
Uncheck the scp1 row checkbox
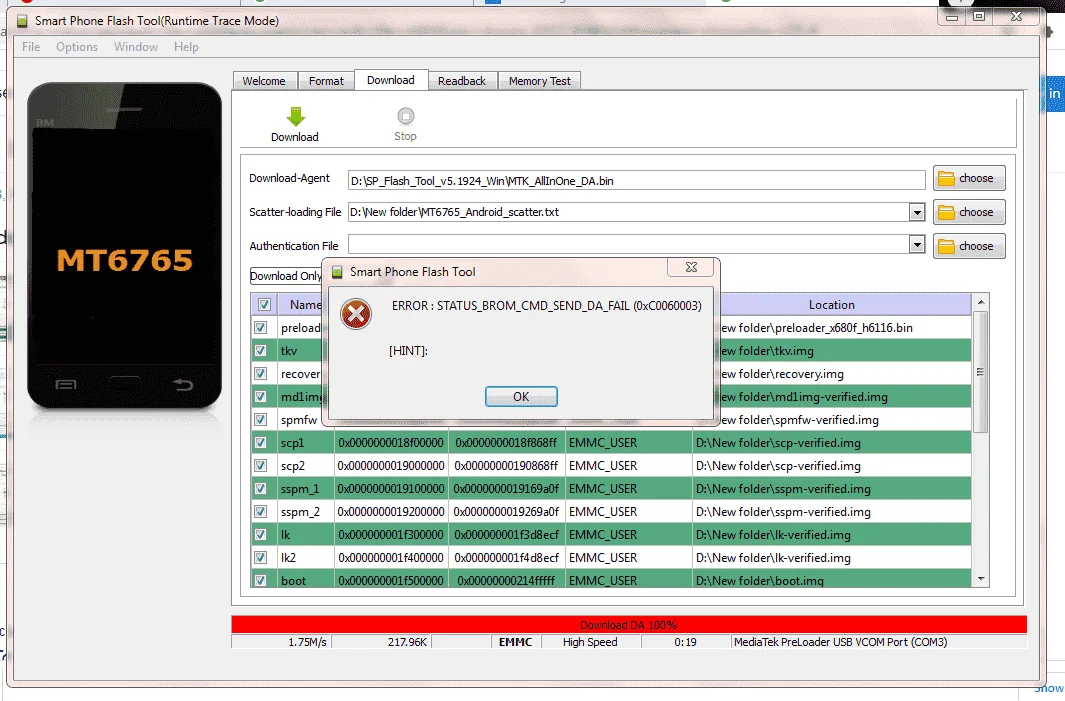pyautogui.click(x=260, y=443)
